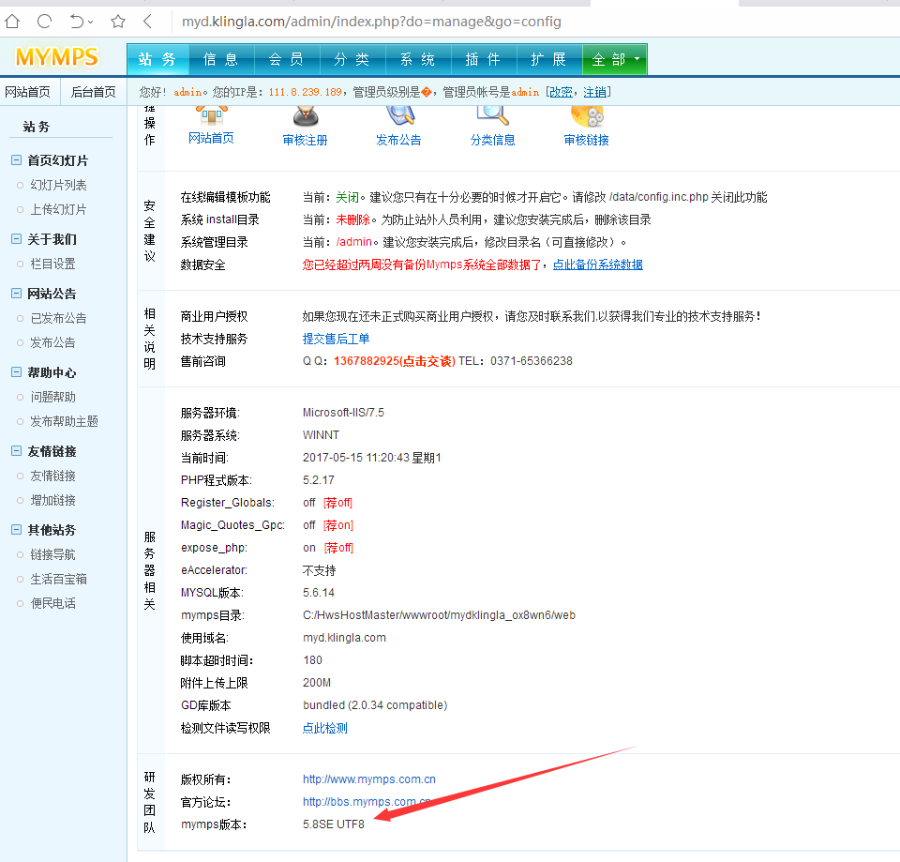The width and height of the screenshot is (900, 862).
Task: Collapse the 友情链接 sidebar section
Action: [x=53, y=451]
